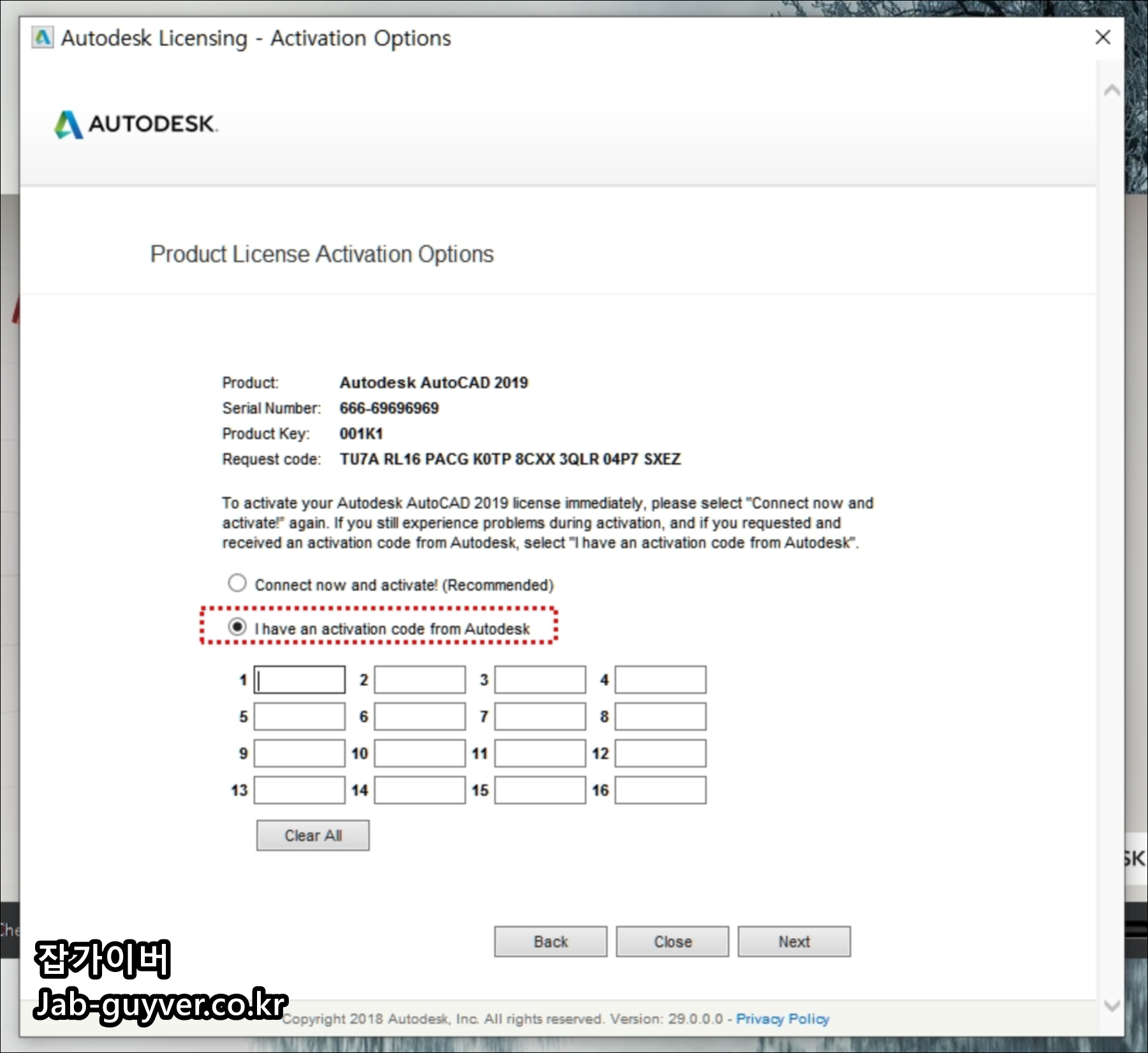Click the scrollbar down arrow

click(x=1112, y=1006)
